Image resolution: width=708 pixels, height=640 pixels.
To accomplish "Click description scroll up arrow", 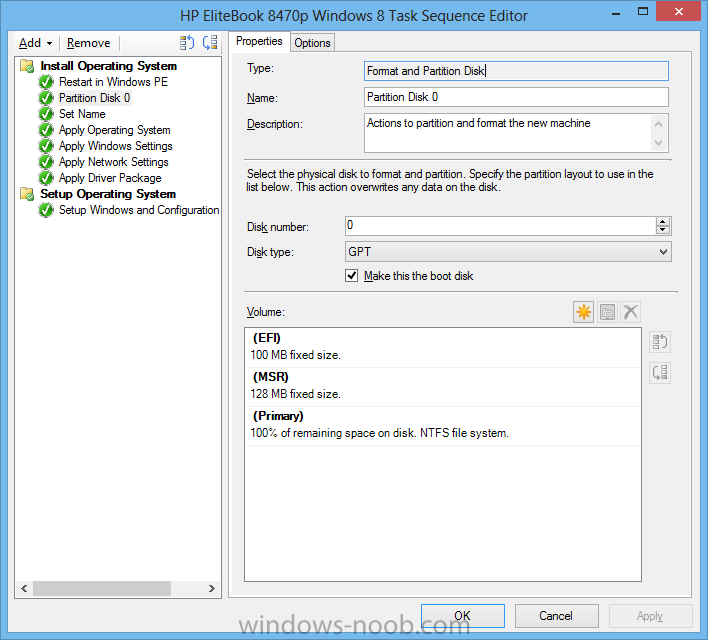I will point(658,124).
